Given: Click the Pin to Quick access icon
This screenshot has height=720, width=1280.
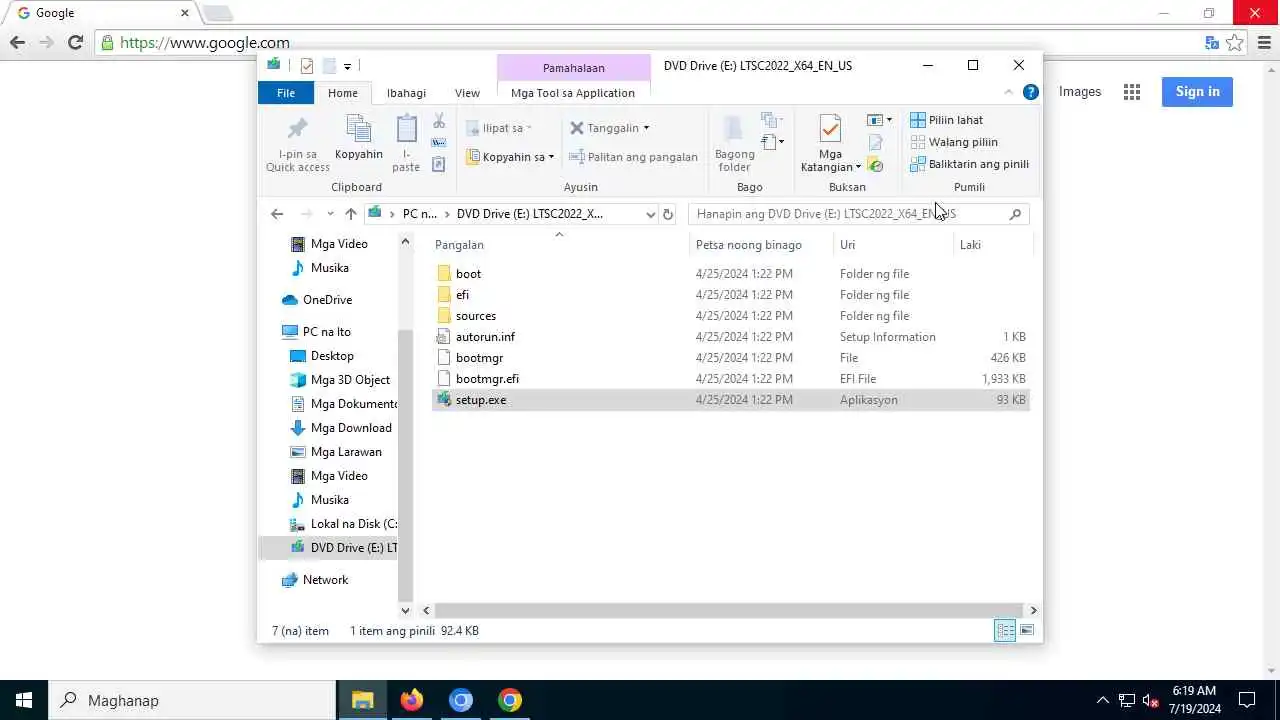Looking at the screenshot, I should pyautogui.click(x=297, y=129).
